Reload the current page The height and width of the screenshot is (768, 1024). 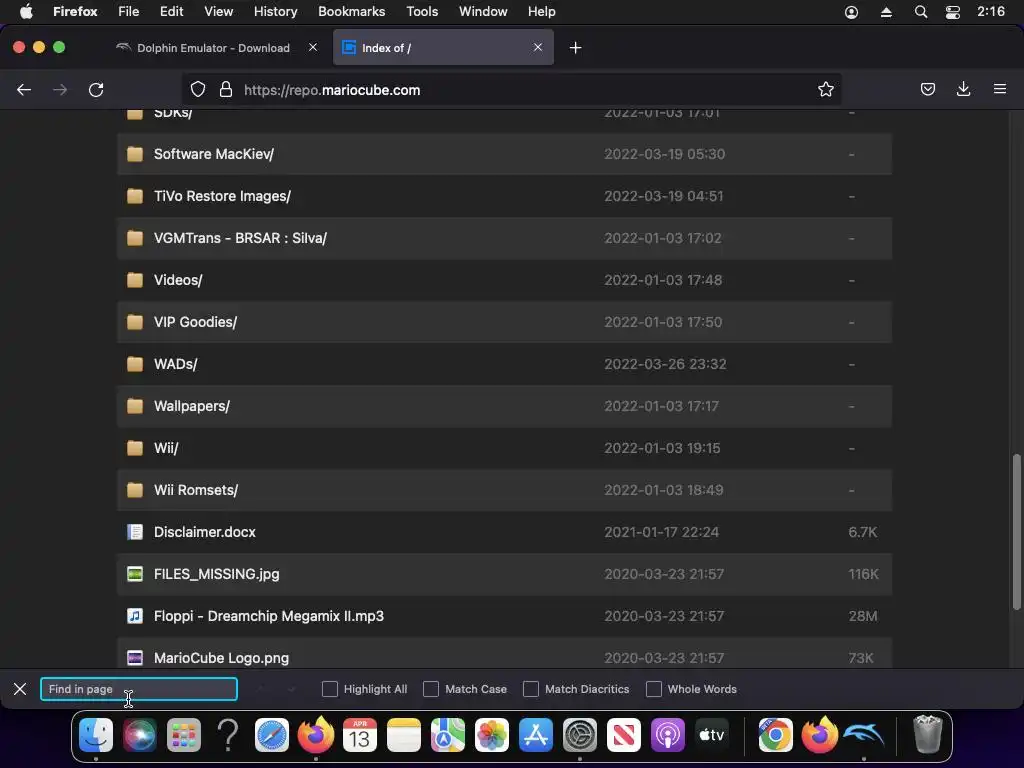pyautogui.click(x=96, y=89)
